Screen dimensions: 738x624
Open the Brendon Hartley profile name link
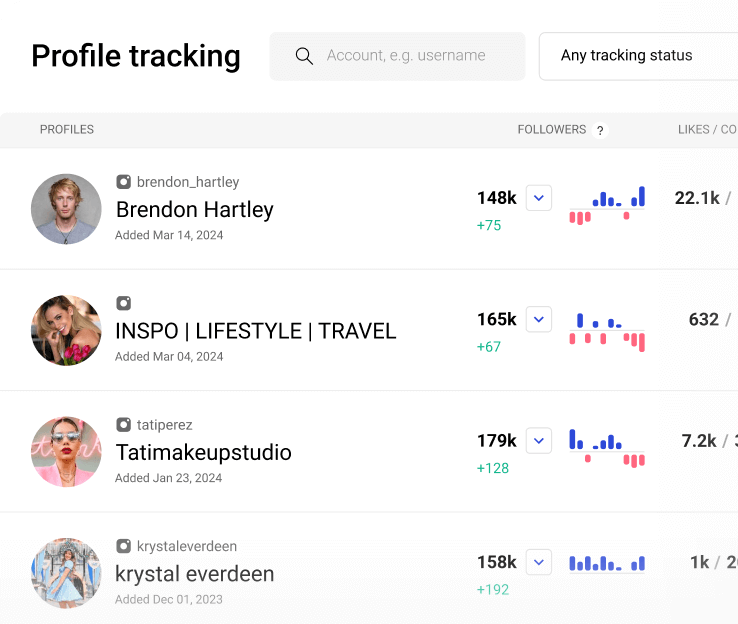(194, 210)
